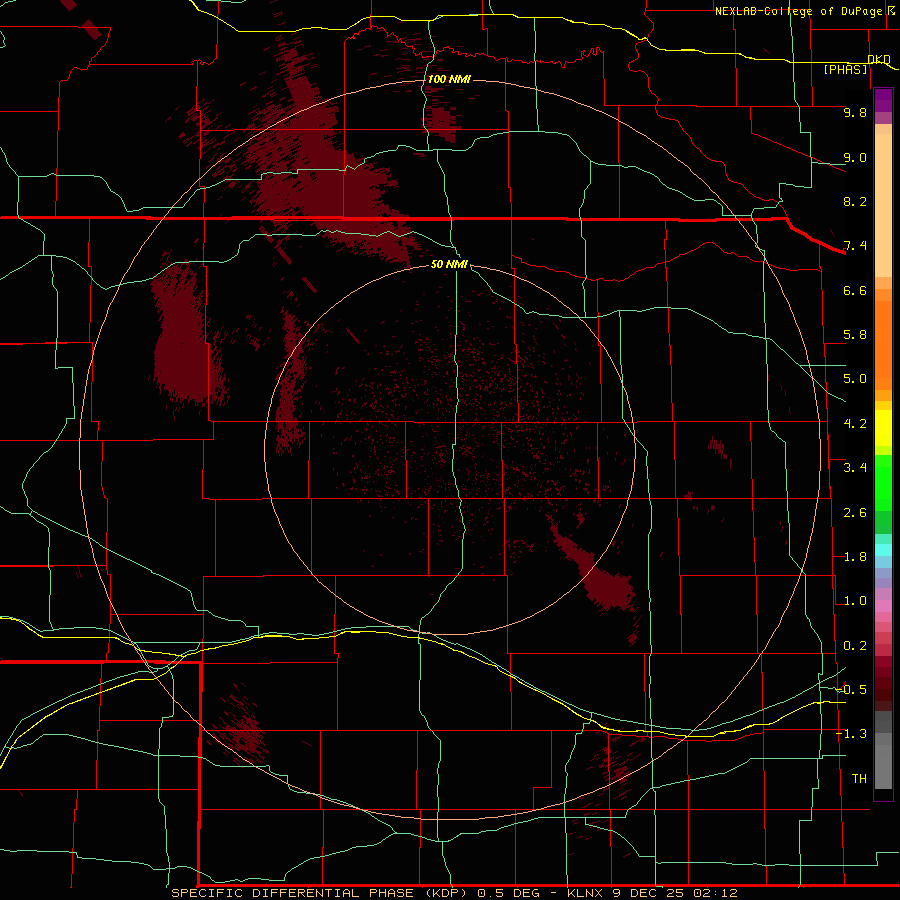This screenshot has height=900, width=900.
Task: Click the 7.4 scale value
Action: (x=855, y=246)
